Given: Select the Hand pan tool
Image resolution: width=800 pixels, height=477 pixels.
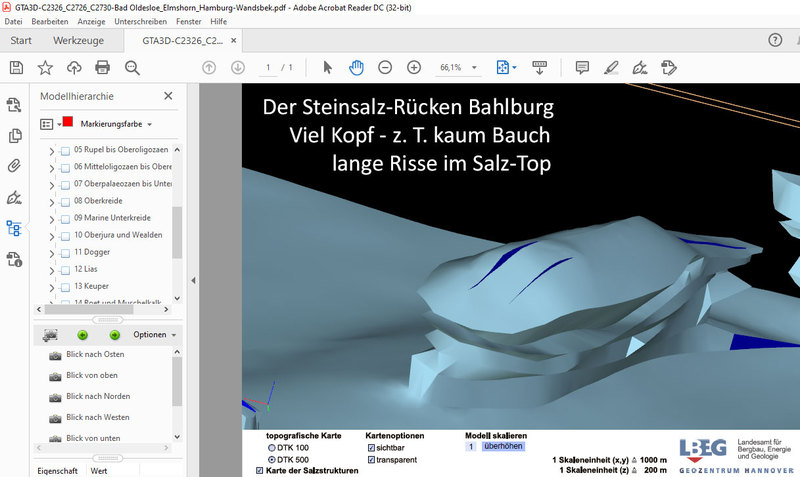Looking at the screenshot, I should tap(356, 67).
